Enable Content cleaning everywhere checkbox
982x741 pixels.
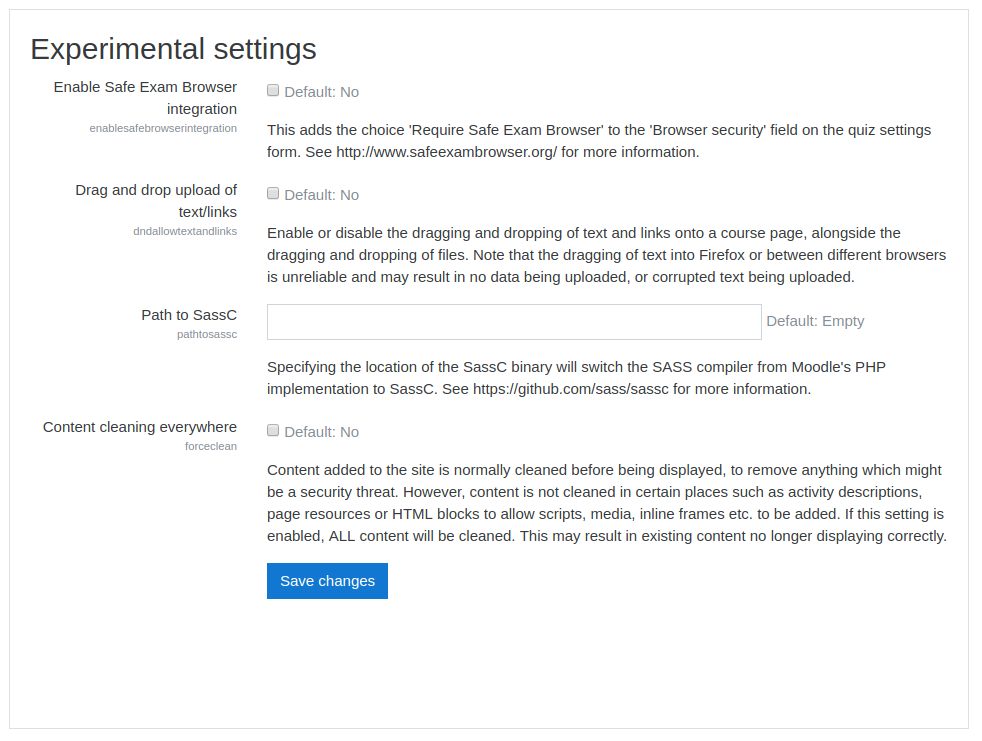pyautogui.click(x=273, y=430)
